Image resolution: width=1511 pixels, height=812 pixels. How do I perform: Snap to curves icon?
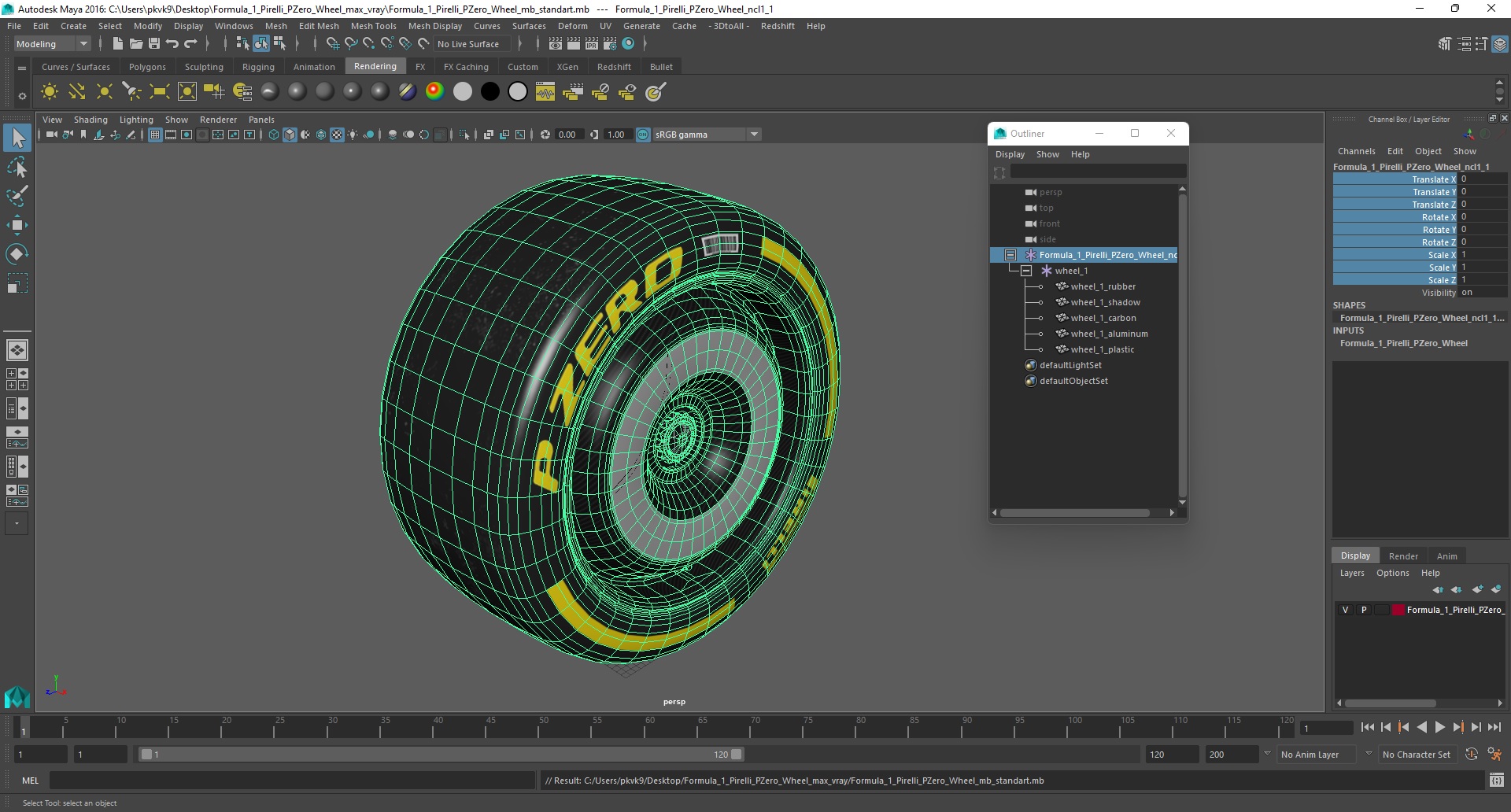pyautogui.click(x=351, y=44)
